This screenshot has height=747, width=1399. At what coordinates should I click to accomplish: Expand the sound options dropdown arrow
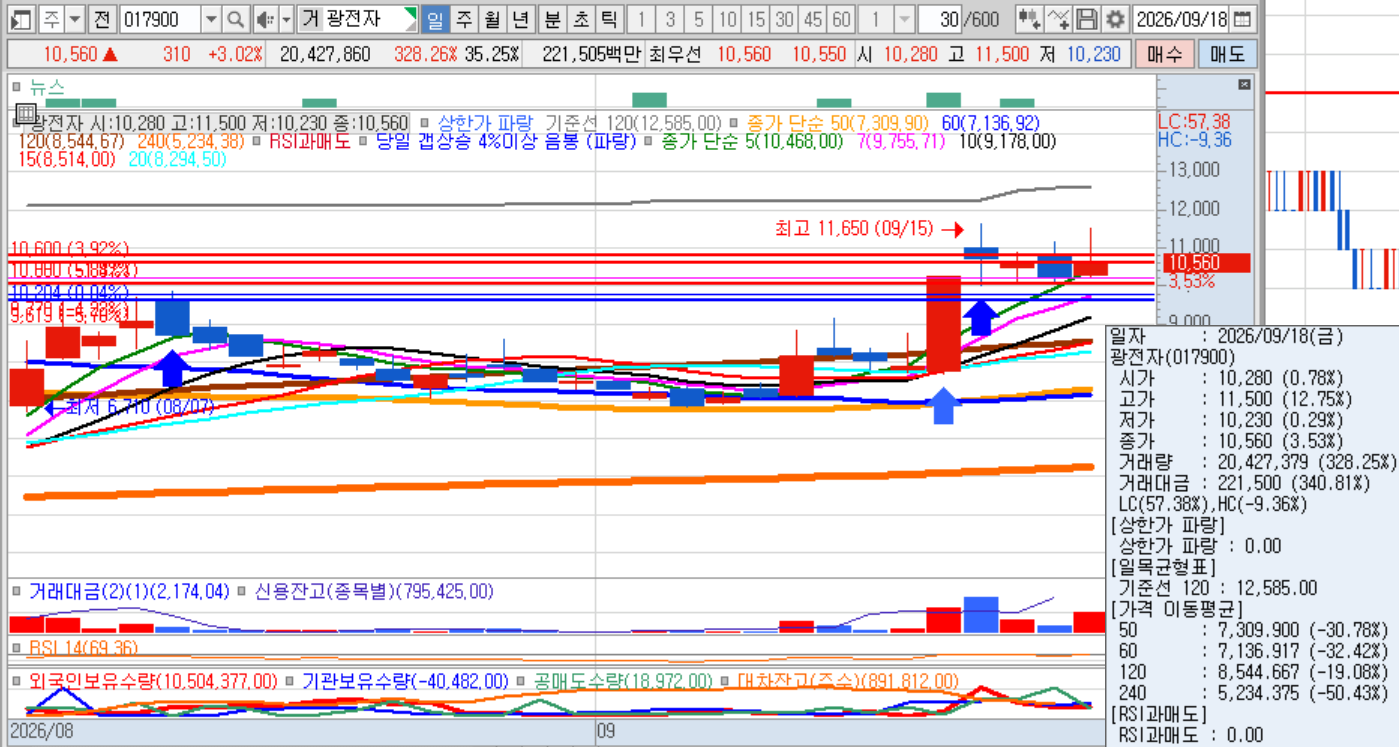click(286, 19)
